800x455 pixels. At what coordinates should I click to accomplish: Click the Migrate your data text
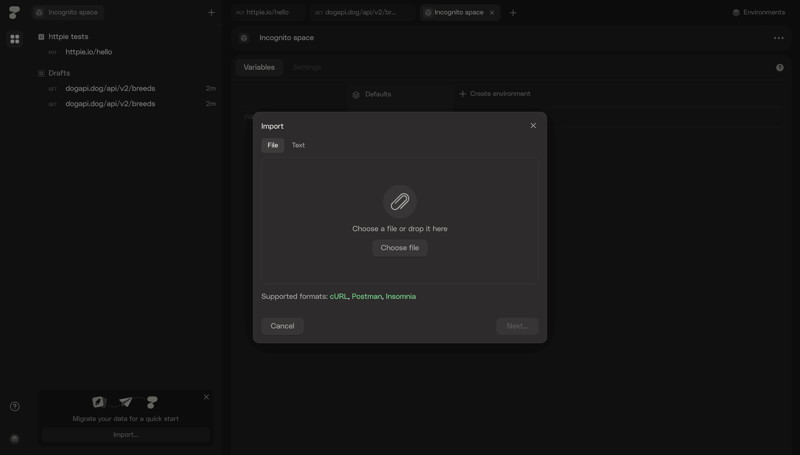[x=126, y=419]
